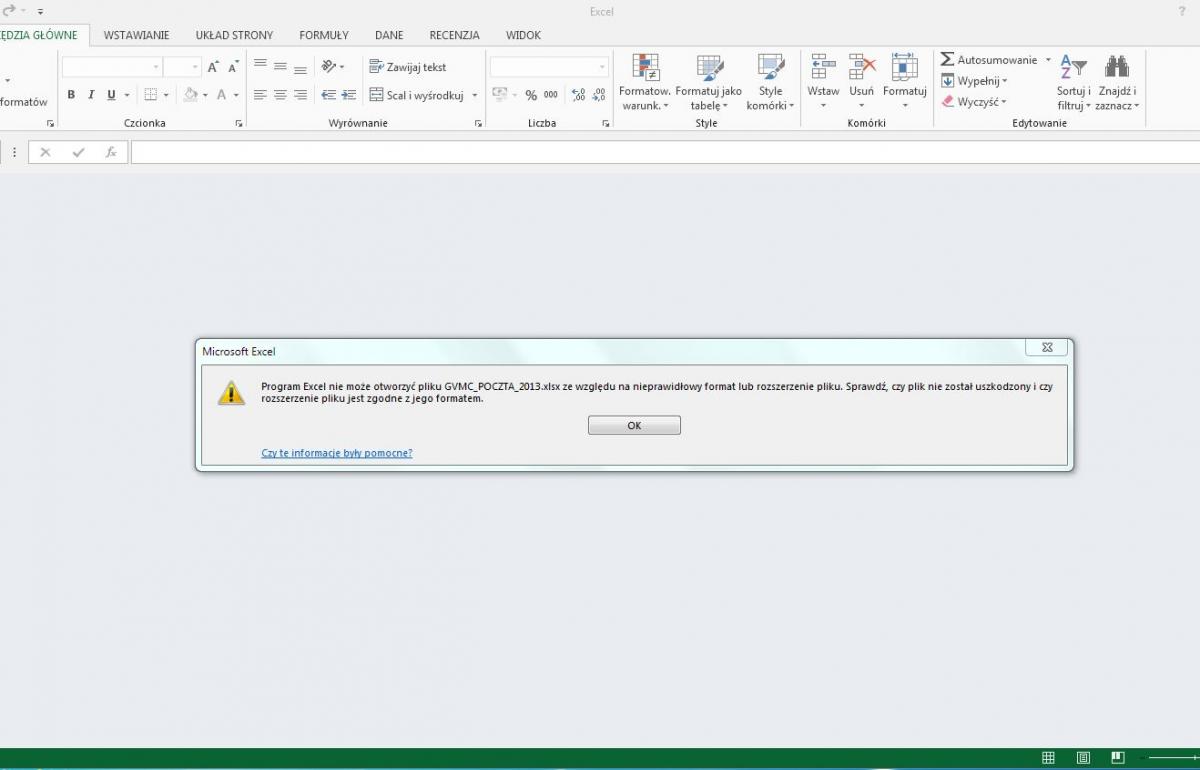
Task: Switch to the WIDOK tab
Action: 523,35
